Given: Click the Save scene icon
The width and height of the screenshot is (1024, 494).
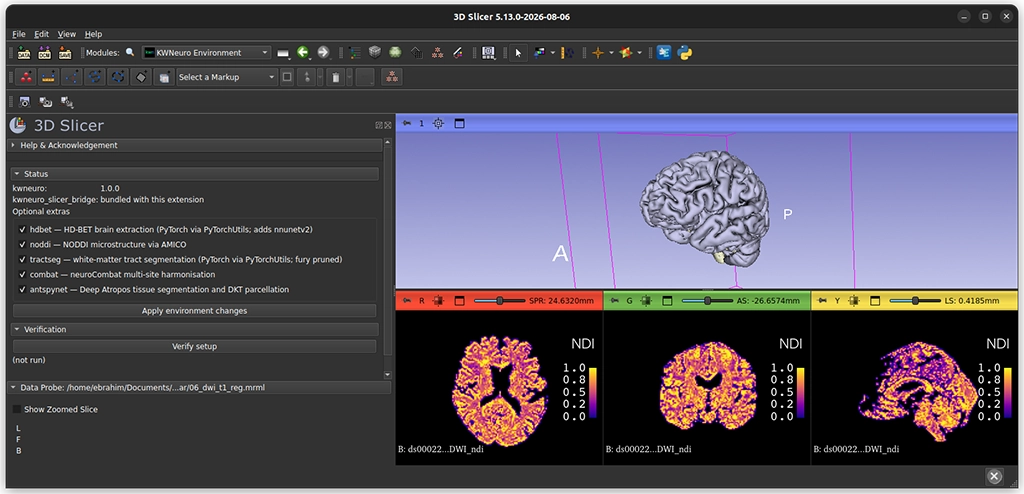Looking at the screenshot, I should [x=65, y=53].
